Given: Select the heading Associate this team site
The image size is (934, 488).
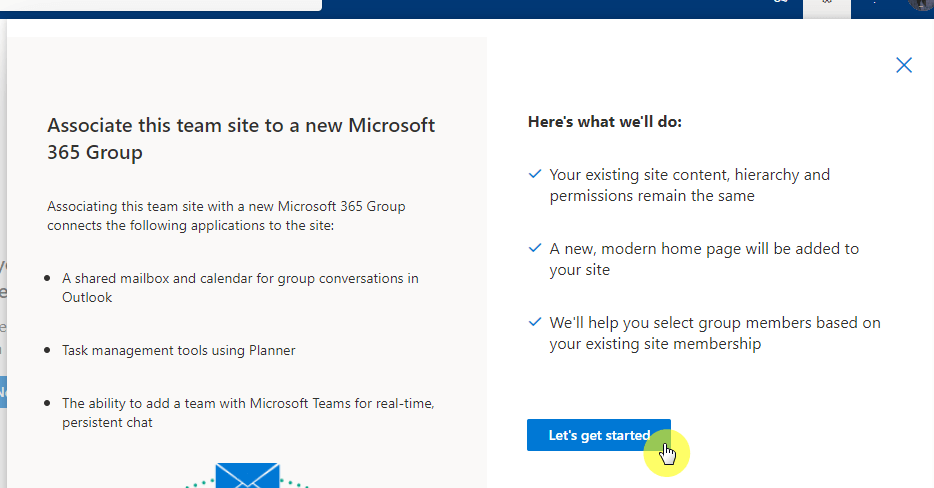Looking at the screenshot, I should click(x=241, y=138).
